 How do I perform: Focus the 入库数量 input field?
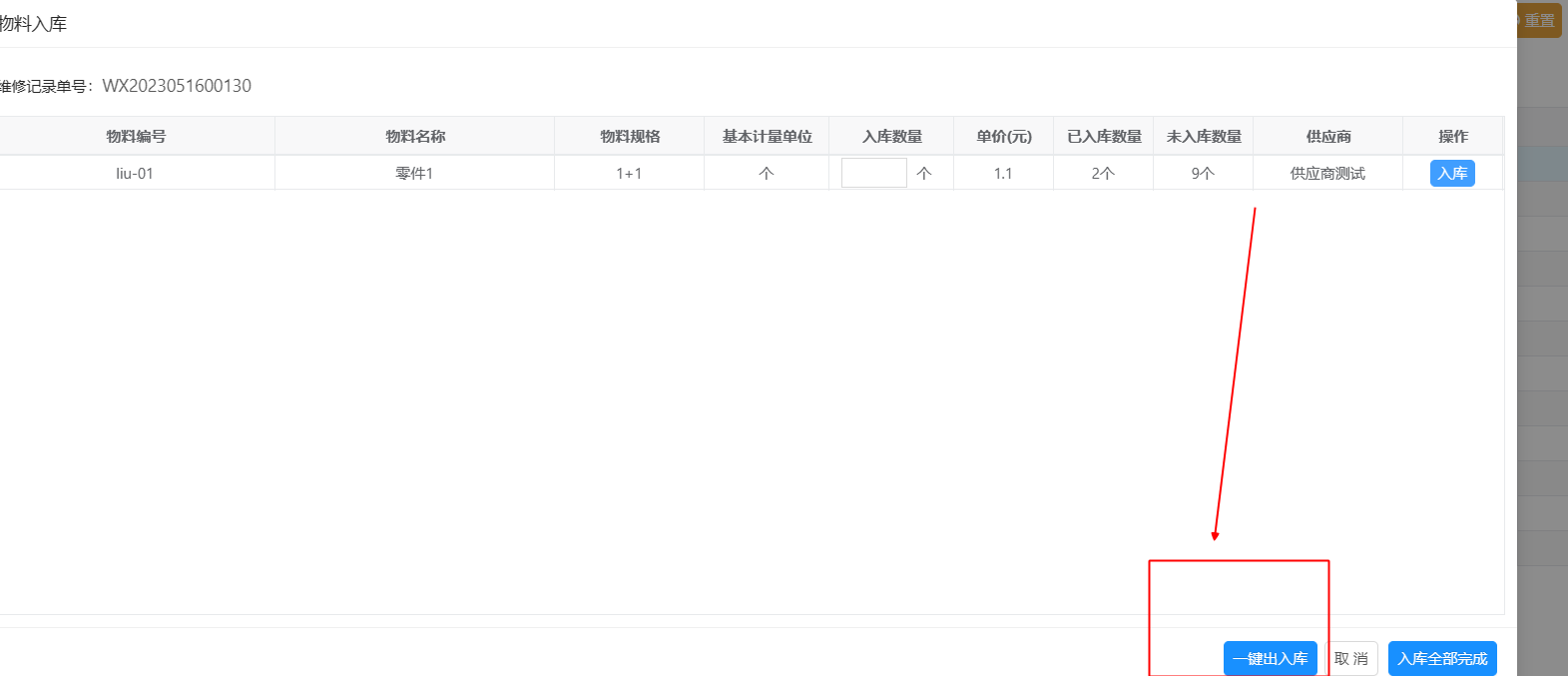click(873, 173)
